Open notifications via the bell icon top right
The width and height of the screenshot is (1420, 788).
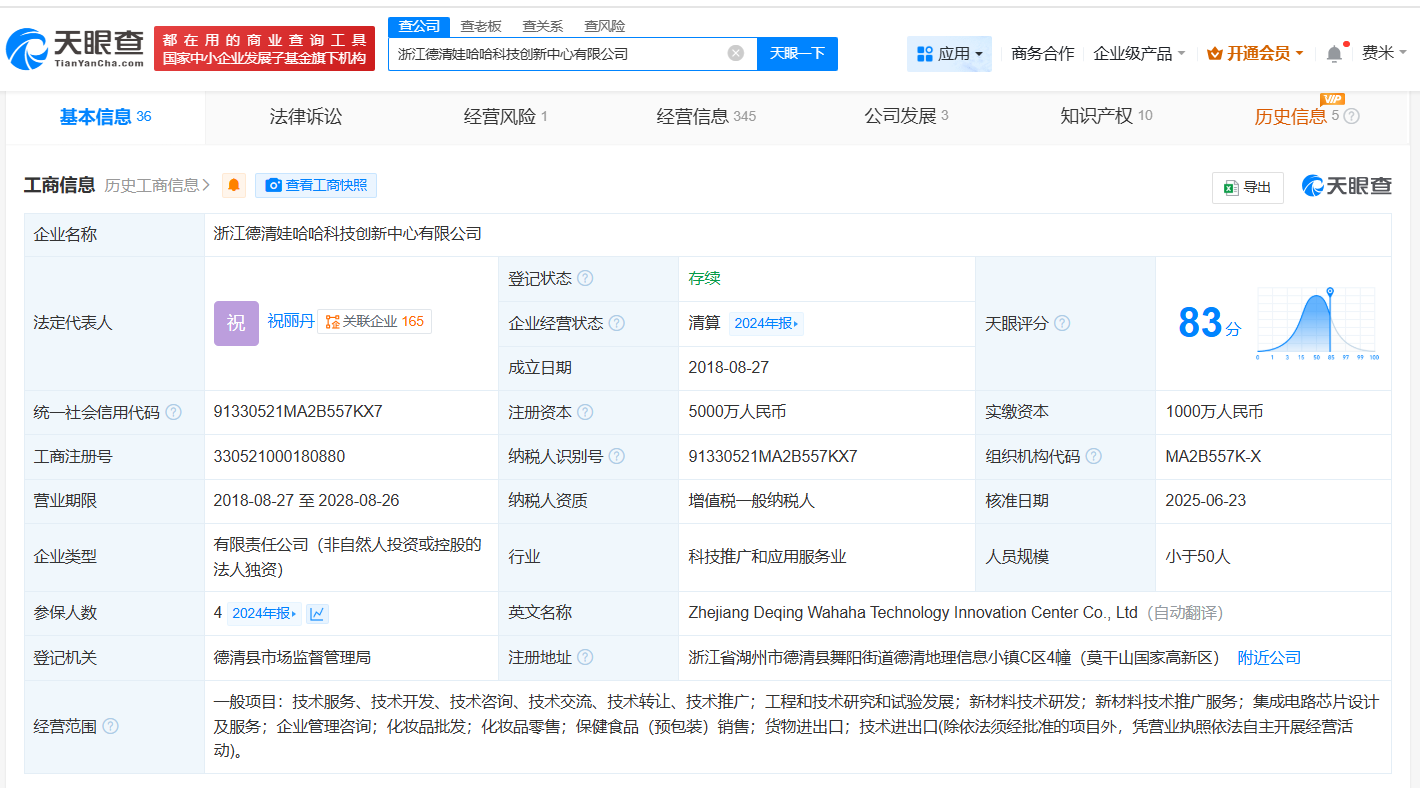click(1334, 53)
